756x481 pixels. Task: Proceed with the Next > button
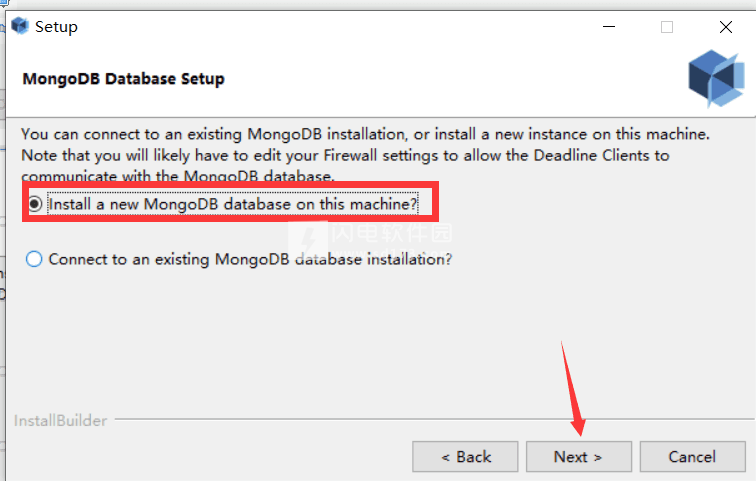tap(579, 456)
